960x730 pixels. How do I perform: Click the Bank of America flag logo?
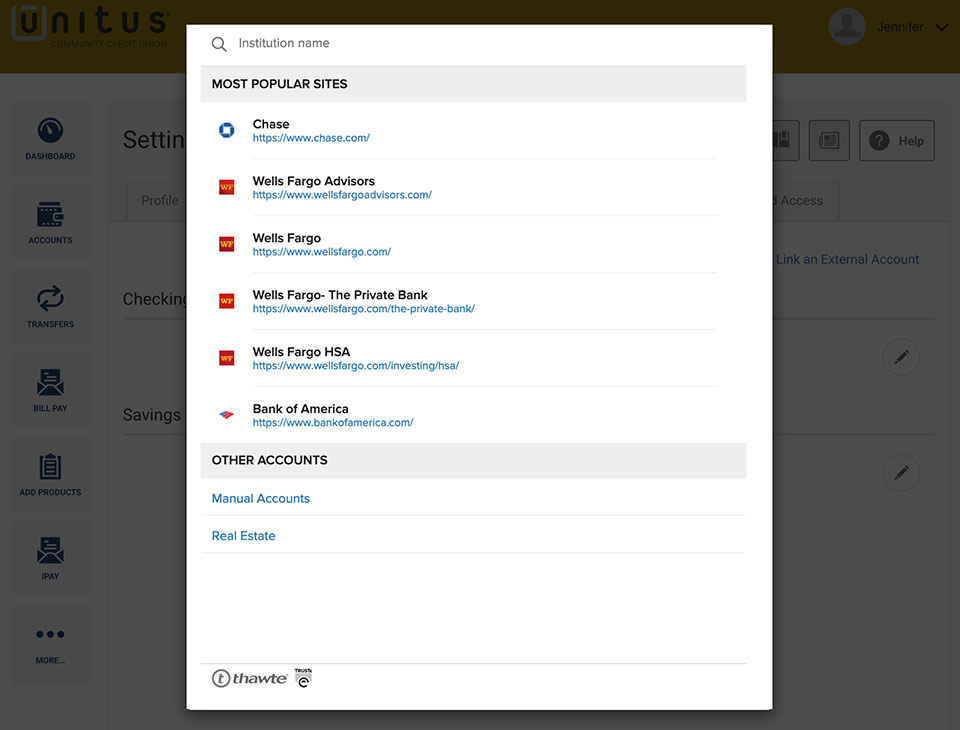[x=227, y=415]
